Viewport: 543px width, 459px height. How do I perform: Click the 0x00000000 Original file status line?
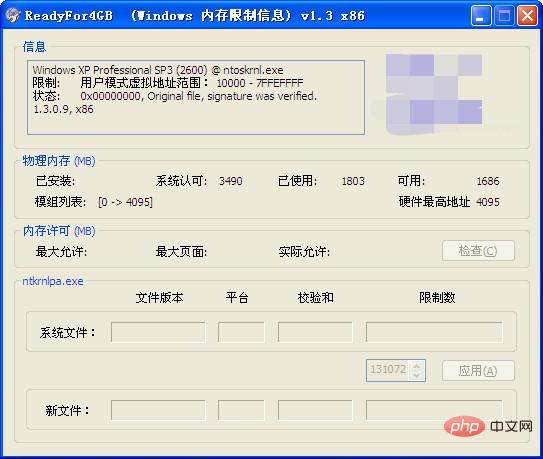pos(198,96)
